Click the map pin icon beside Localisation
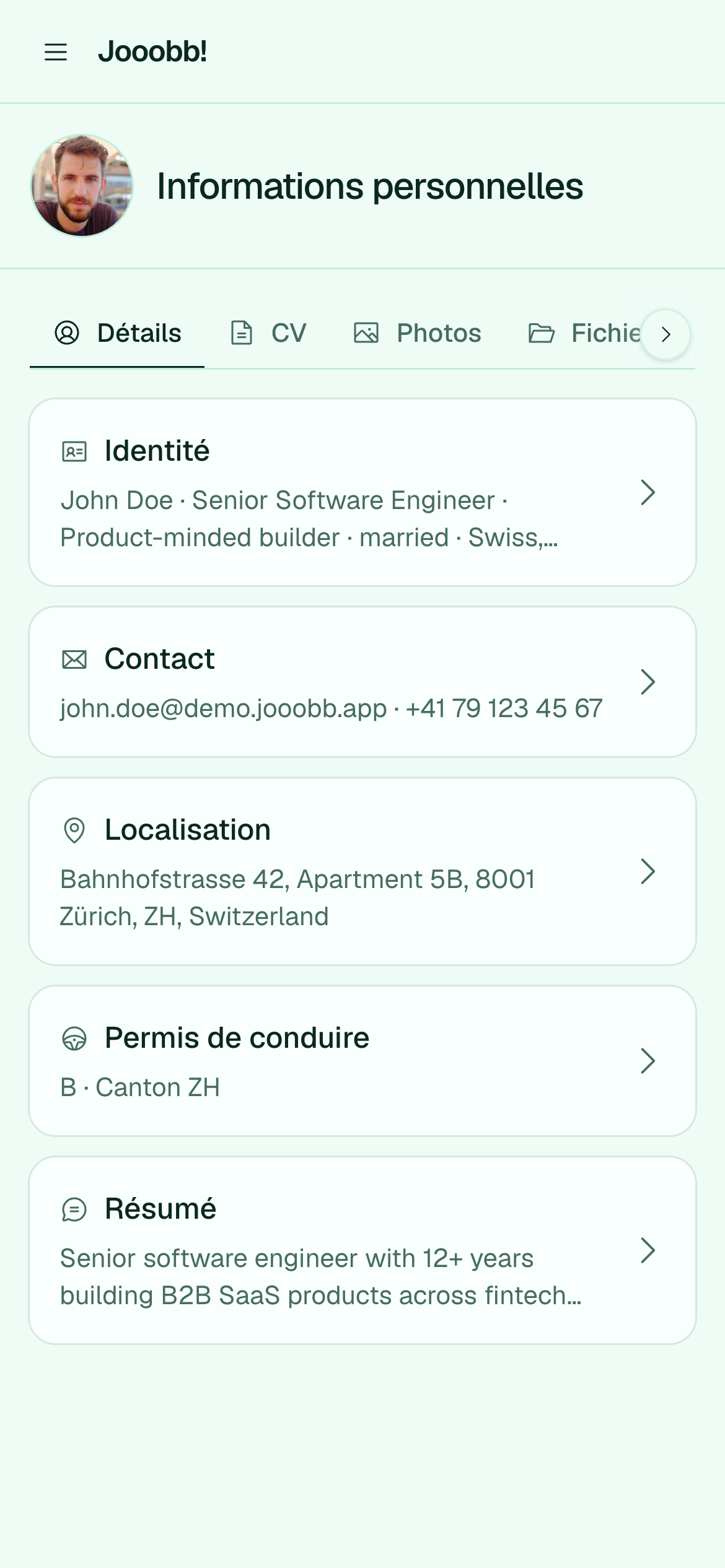This screenshot has width=725, height=1568. pyautogui.click(x=74, y=830)
